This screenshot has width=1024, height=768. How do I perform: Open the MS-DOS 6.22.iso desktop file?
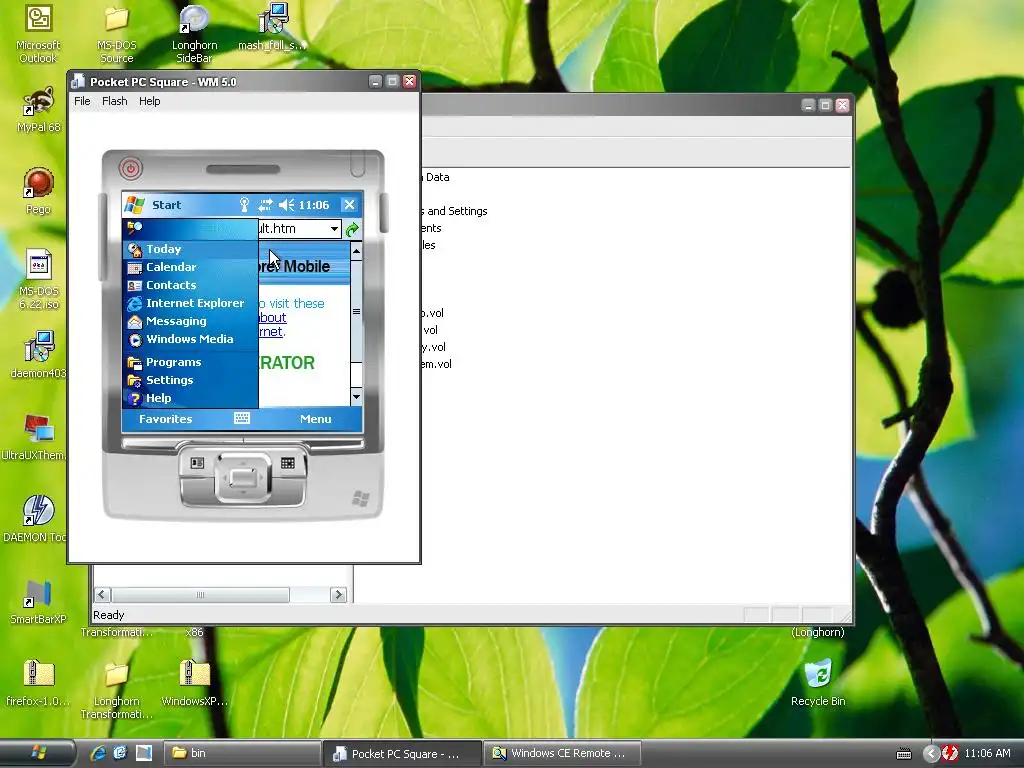tap(39, 280)
